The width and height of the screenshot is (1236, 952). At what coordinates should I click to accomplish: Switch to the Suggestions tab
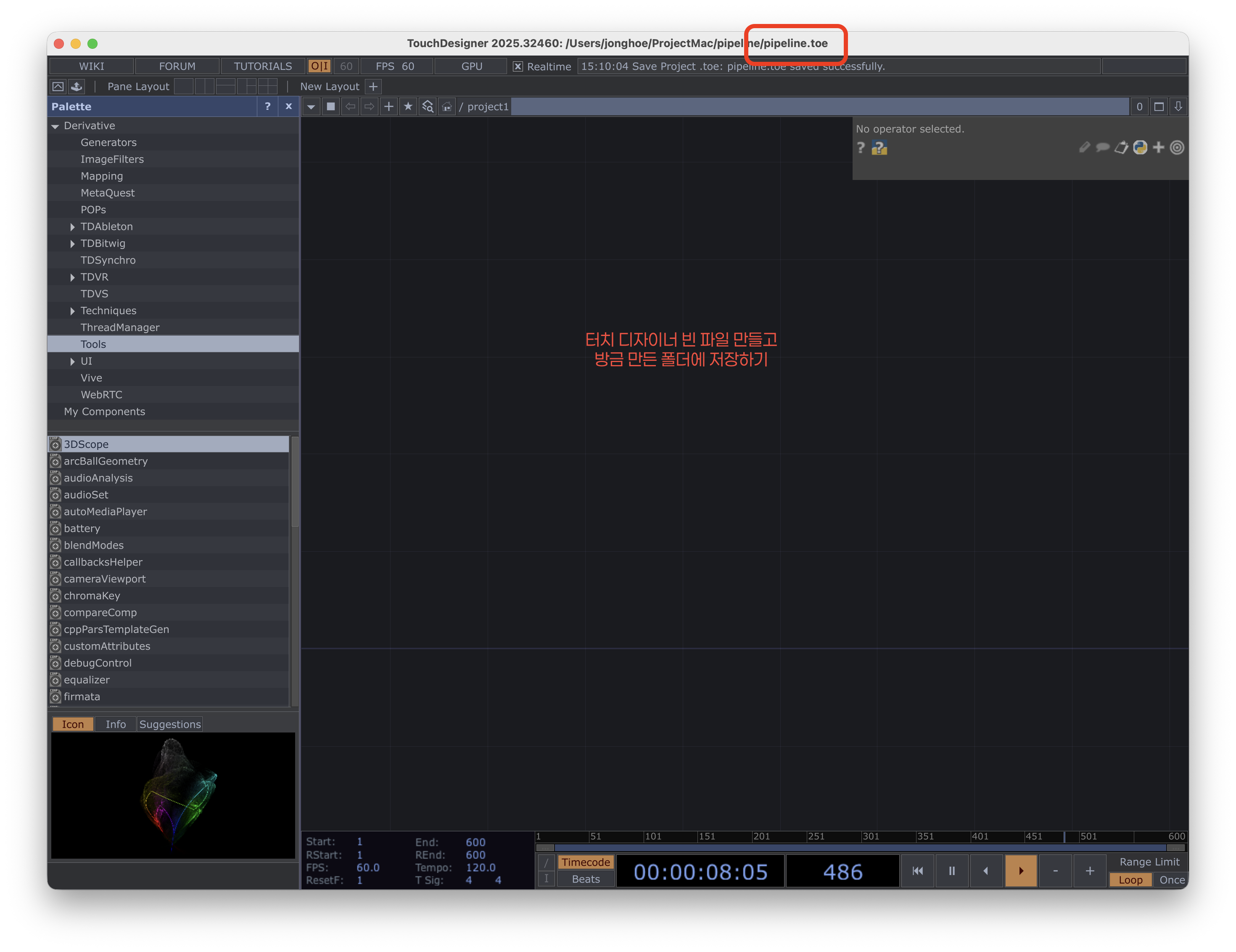[170, 725]
